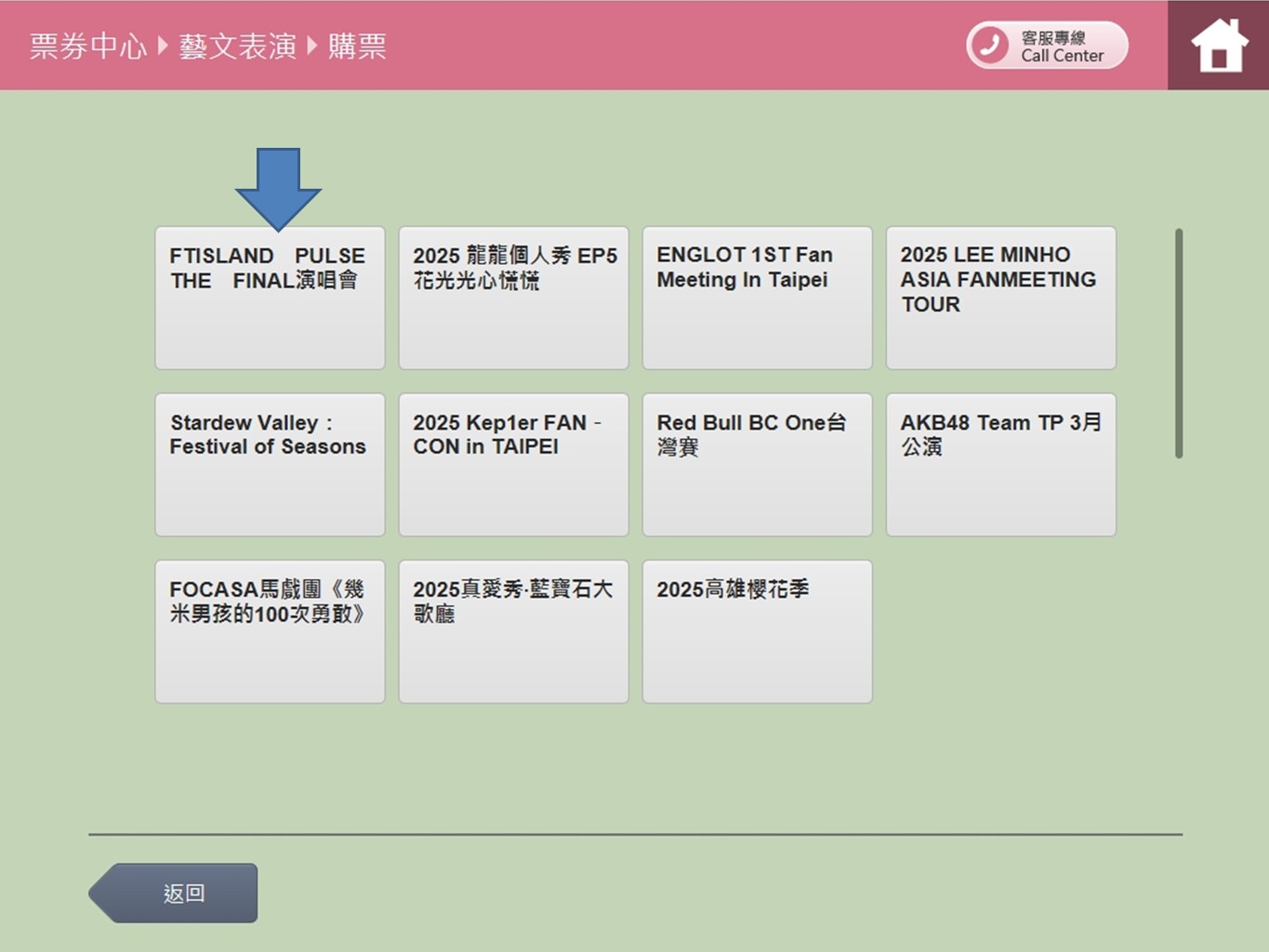This screenshot has width=1269, height=952.
Task: Choose FOCASA馬戲團《幾米男孩的100次勇敢》
Action: 270,630
